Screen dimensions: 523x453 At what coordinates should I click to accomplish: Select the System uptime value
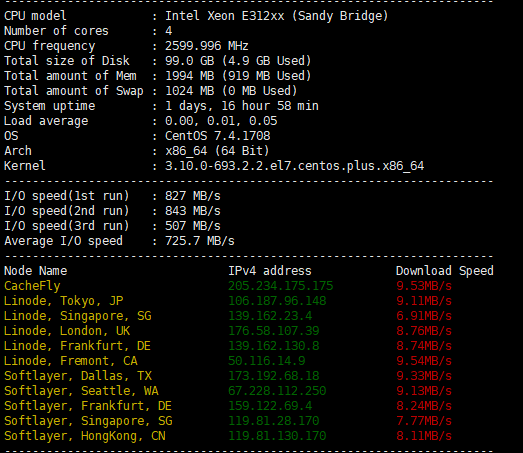(x=242, y=106)
